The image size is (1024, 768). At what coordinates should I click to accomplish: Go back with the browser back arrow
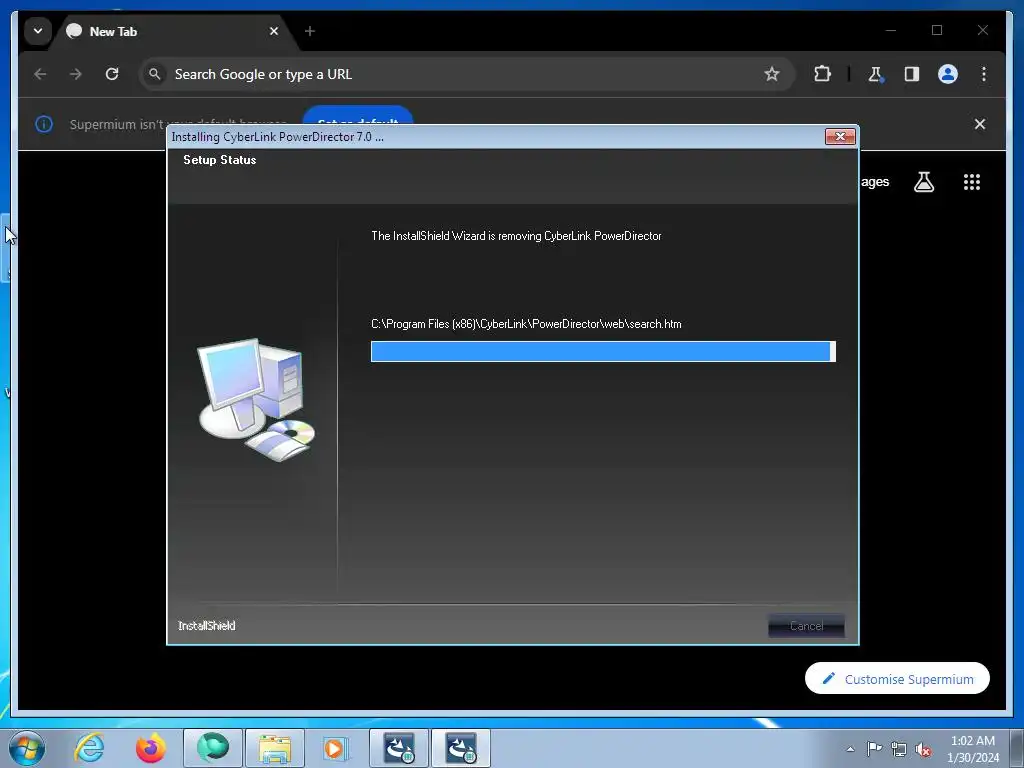pyautogui.click(x=40, y=74)
